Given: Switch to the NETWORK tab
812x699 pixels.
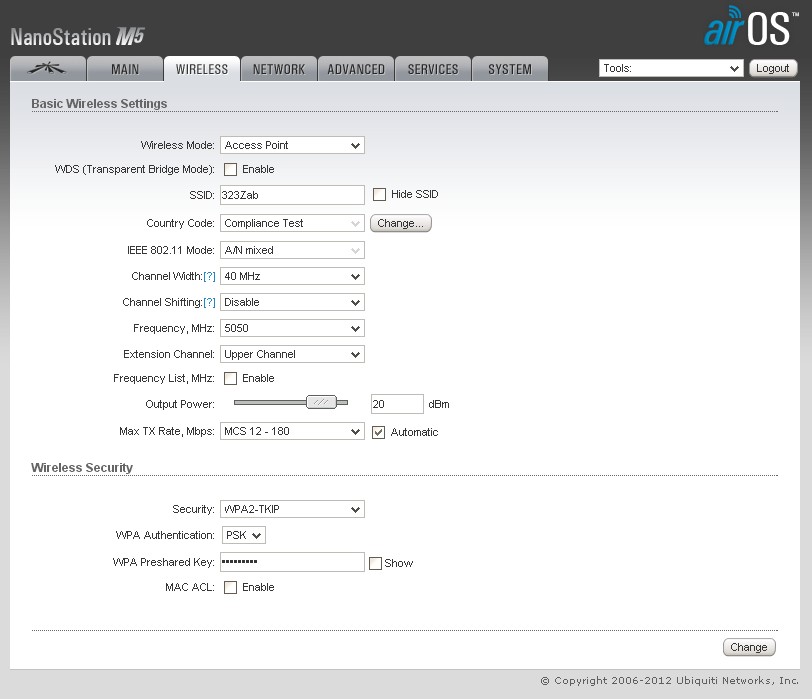Looking at the screenshot, I should pyautogui.click(x=278, y=69).
